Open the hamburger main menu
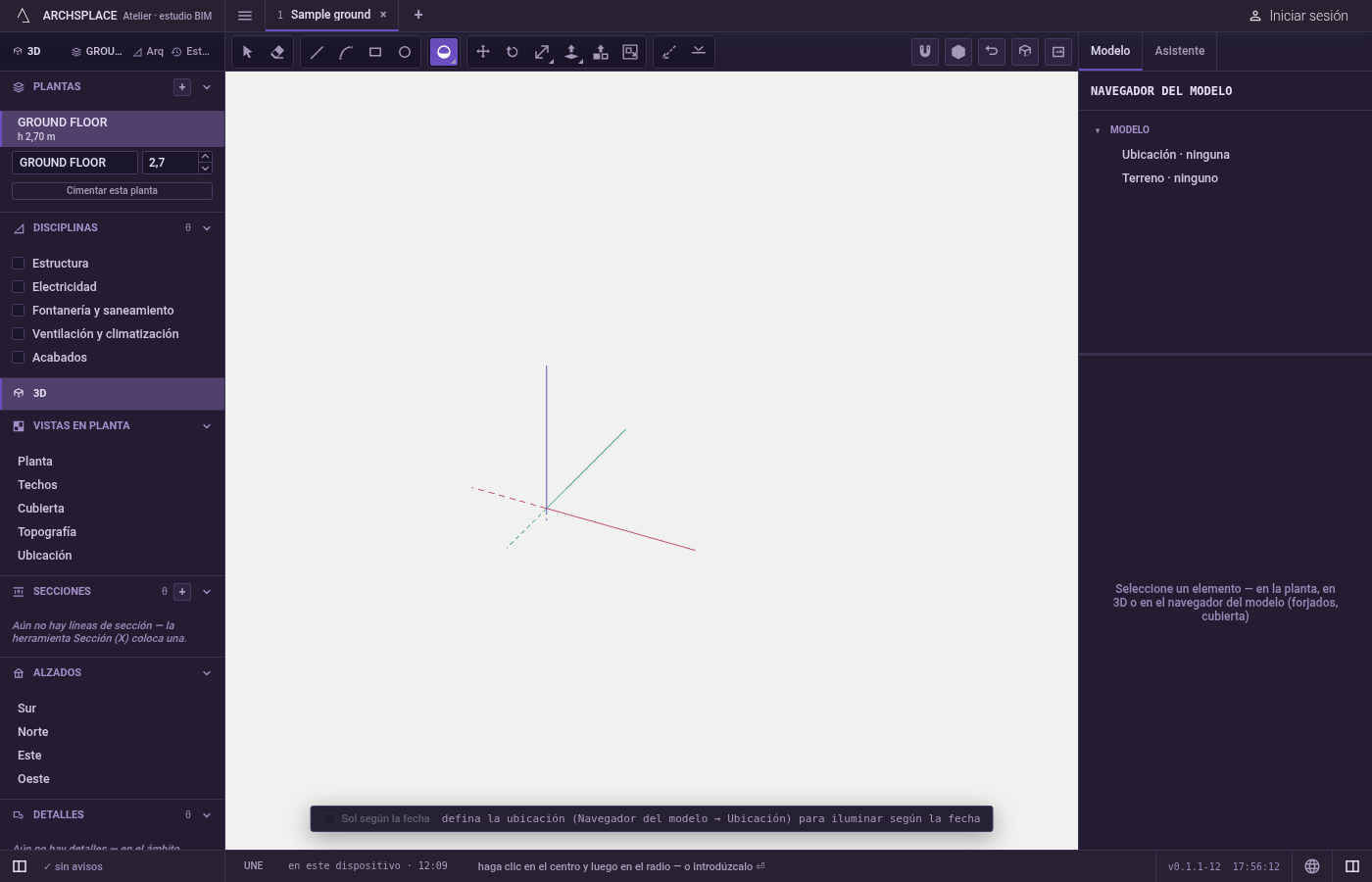Viewport: 1372px width, 882px height. coord(245,16)
